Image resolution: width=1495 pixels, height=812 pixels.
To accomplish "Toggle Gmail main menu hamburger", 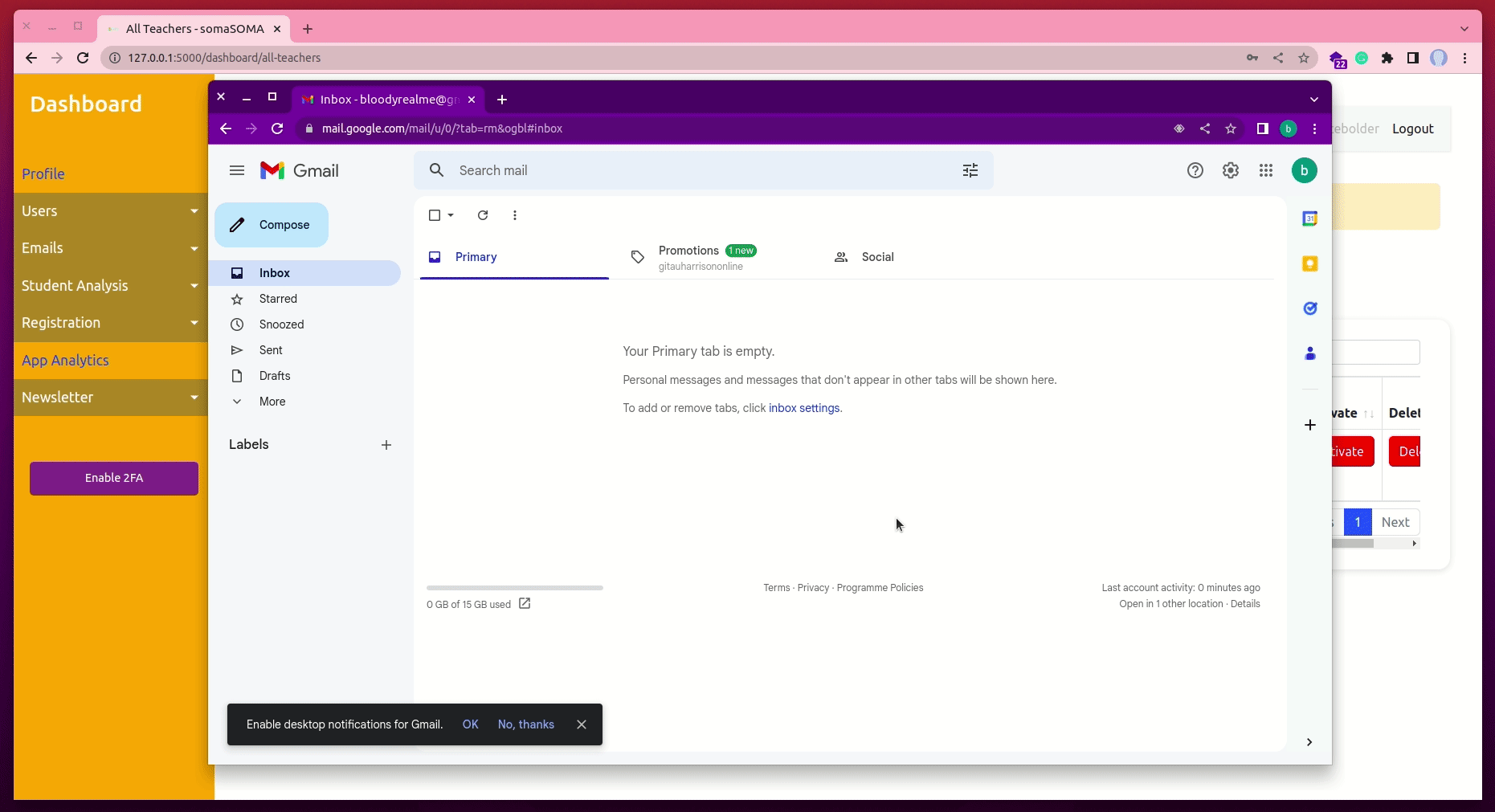I will [x=236, y=170].
